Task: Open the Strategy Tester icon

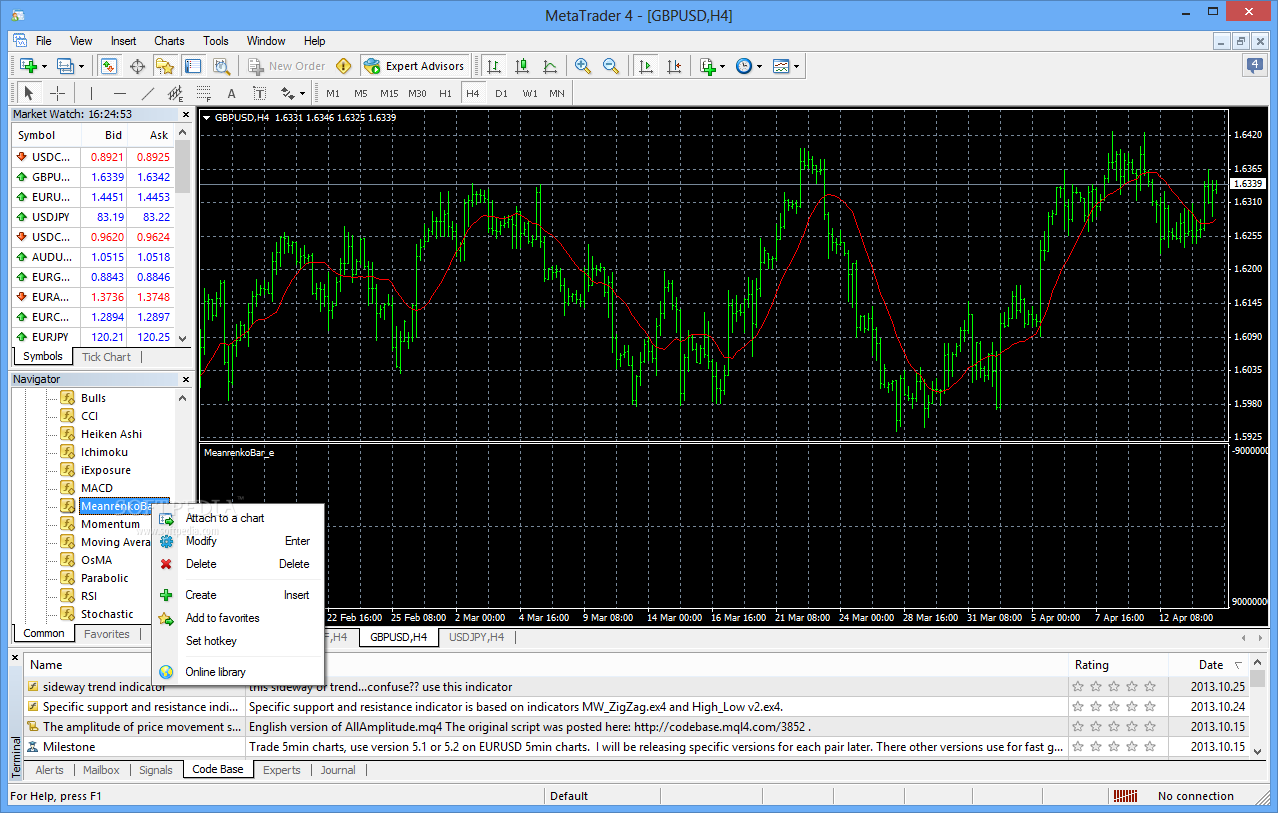Action: click(x=221, y=66)
